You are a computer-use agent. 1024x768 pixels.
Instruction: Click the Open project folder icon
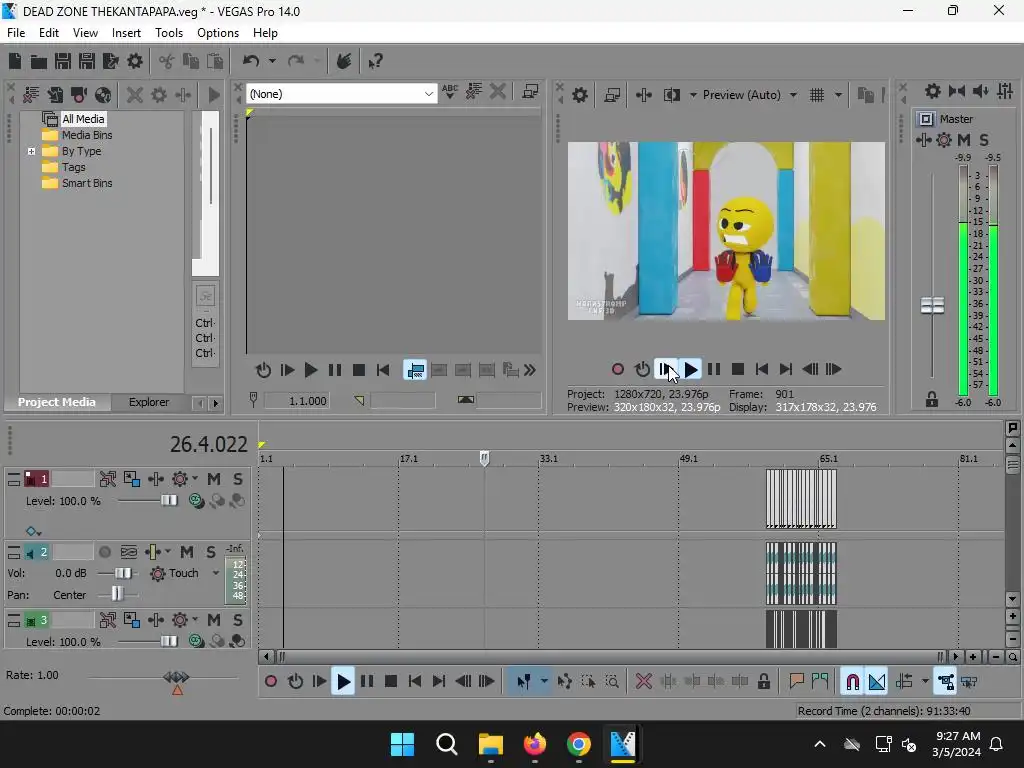(39, 61)
